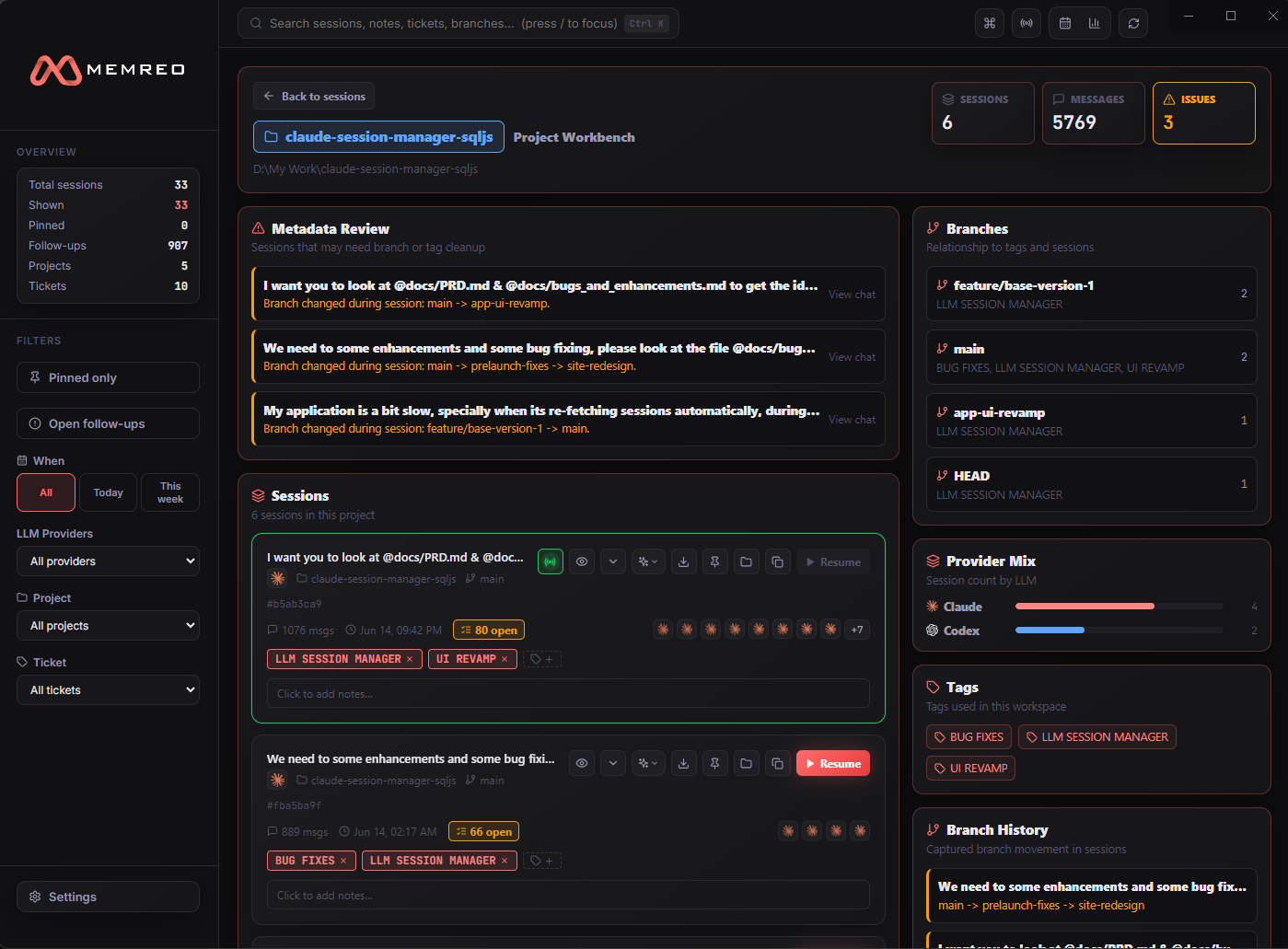
Task: Open the Issues stat card
Action: point(1204,113)
